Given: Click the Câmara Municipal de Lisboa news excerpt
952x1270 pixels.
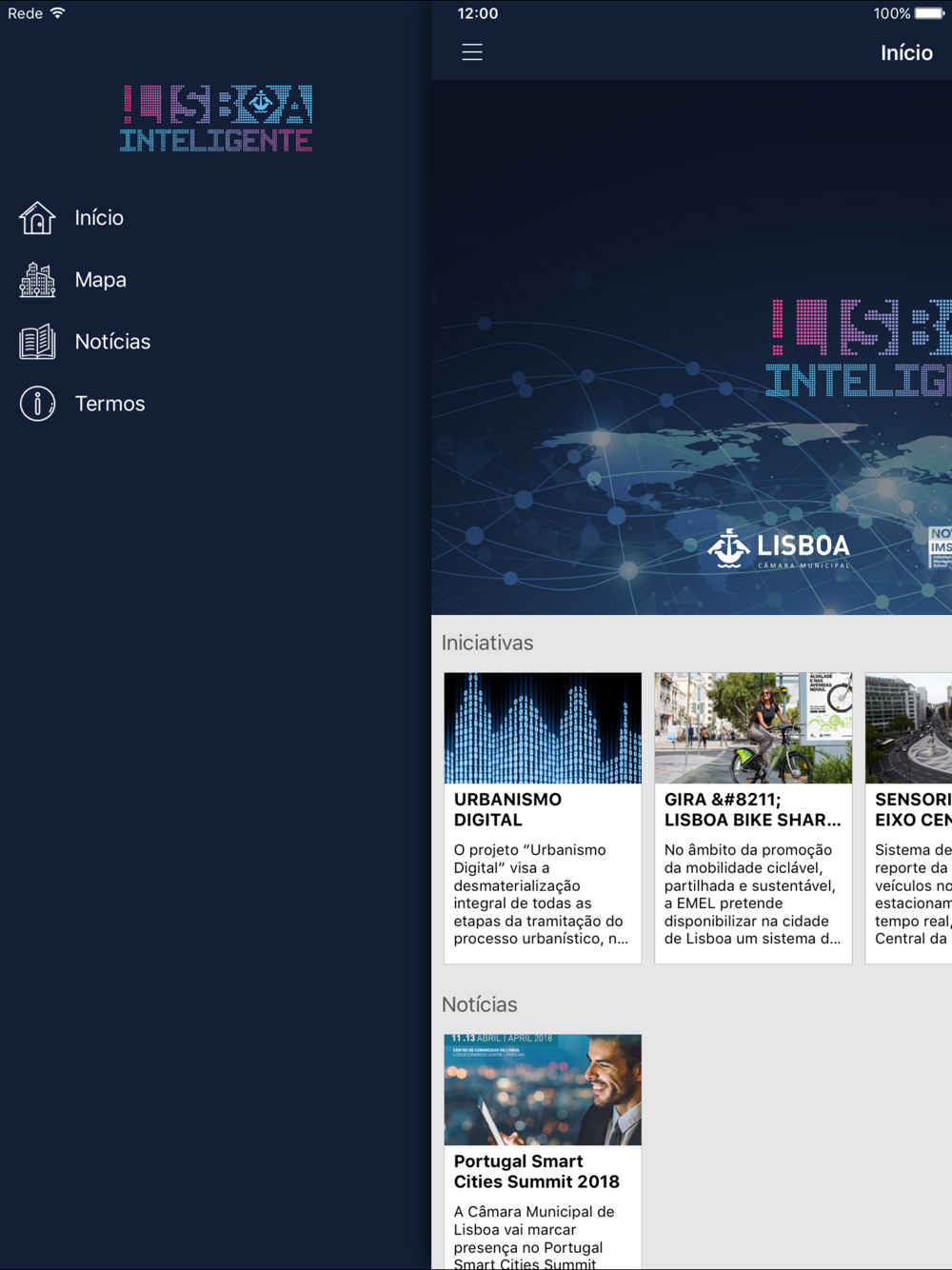Looking at the screenshot, I should 534,1237.
